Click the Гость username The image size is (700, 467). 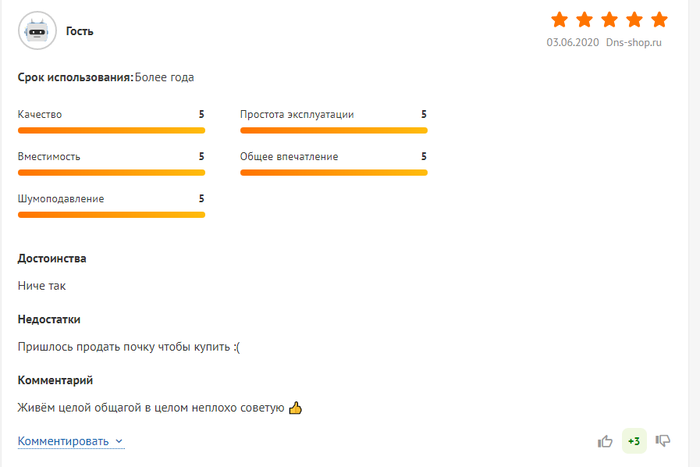[x=80, y=31]
